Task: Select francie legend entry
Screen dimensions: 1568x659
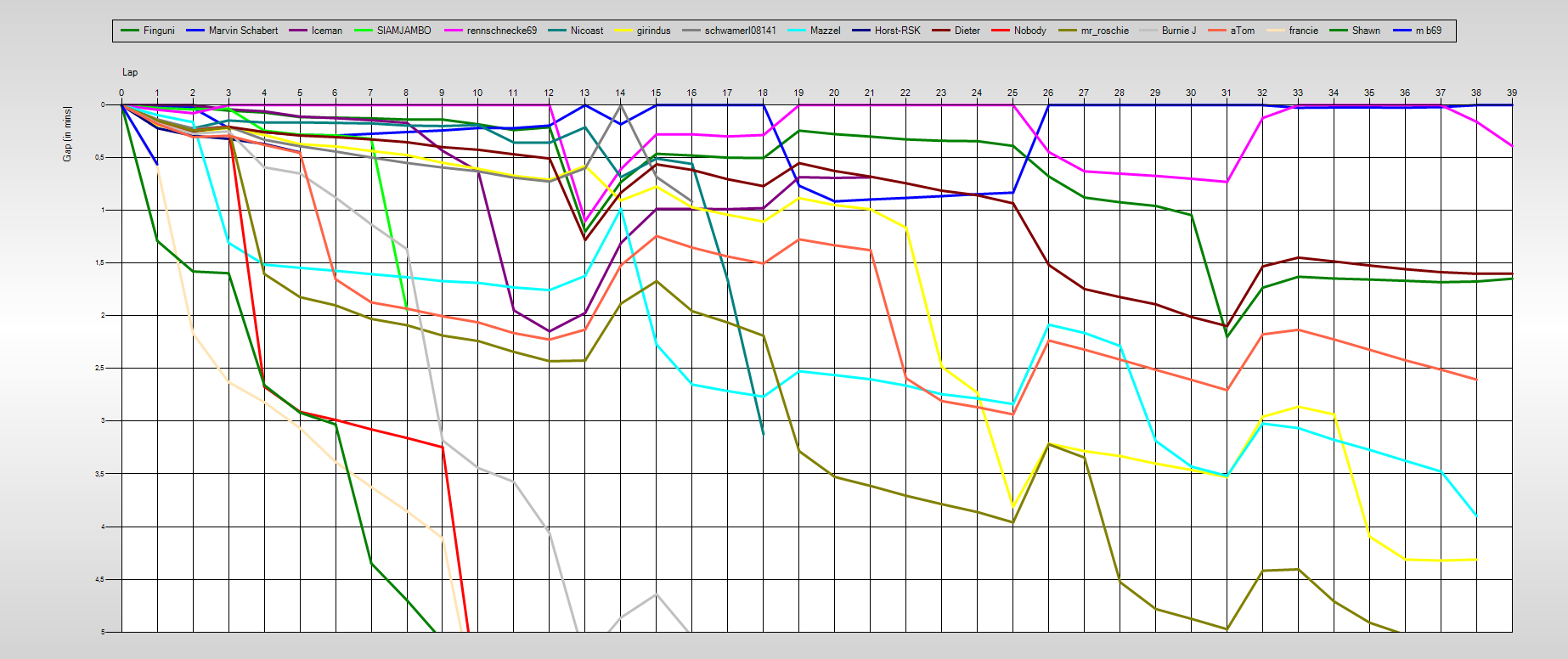Action: [x=1303, y=31]
